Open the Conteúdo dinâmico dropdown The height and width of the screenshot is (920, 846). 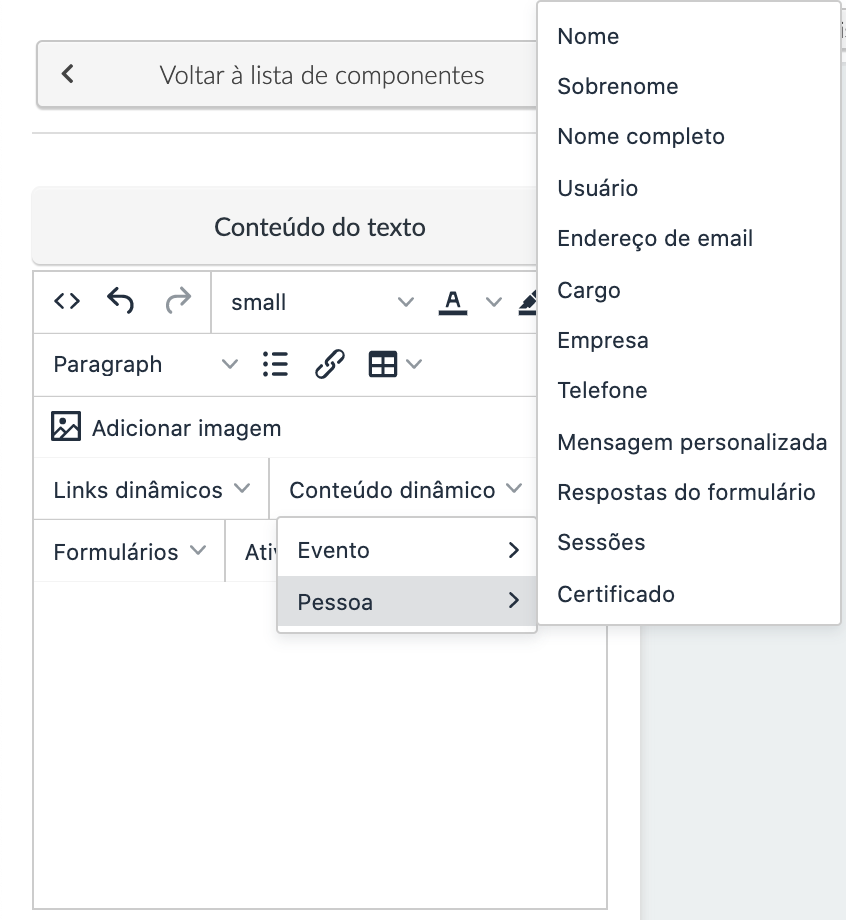click(405, 489)
